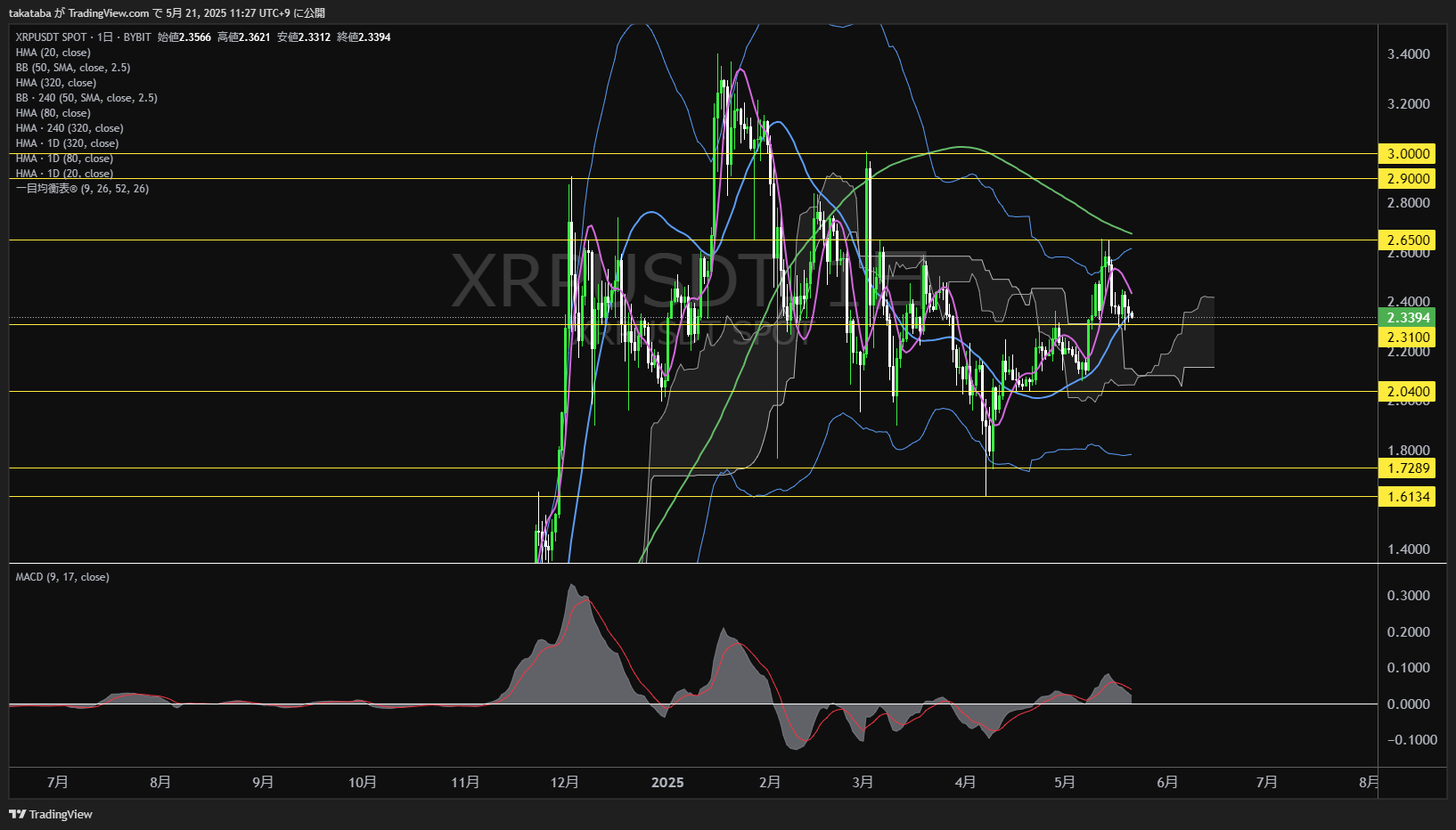Click the 終値2.3394 close value in legend
Screen dimensions: 1456x830
[364, 37]
